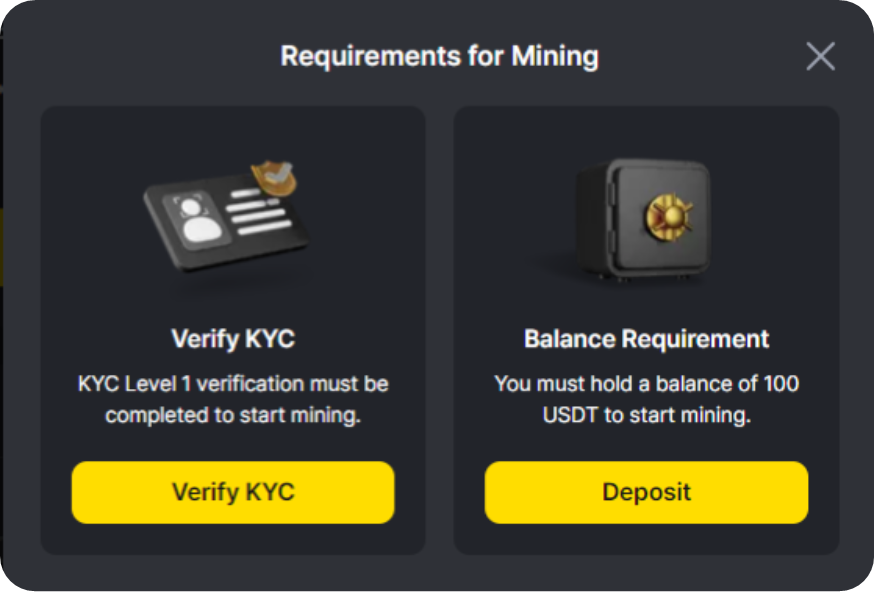The height and width of the screenshot is (592, 874).
Task: Click the safe's feet beneath the door
Action: [x=641, y=277]
